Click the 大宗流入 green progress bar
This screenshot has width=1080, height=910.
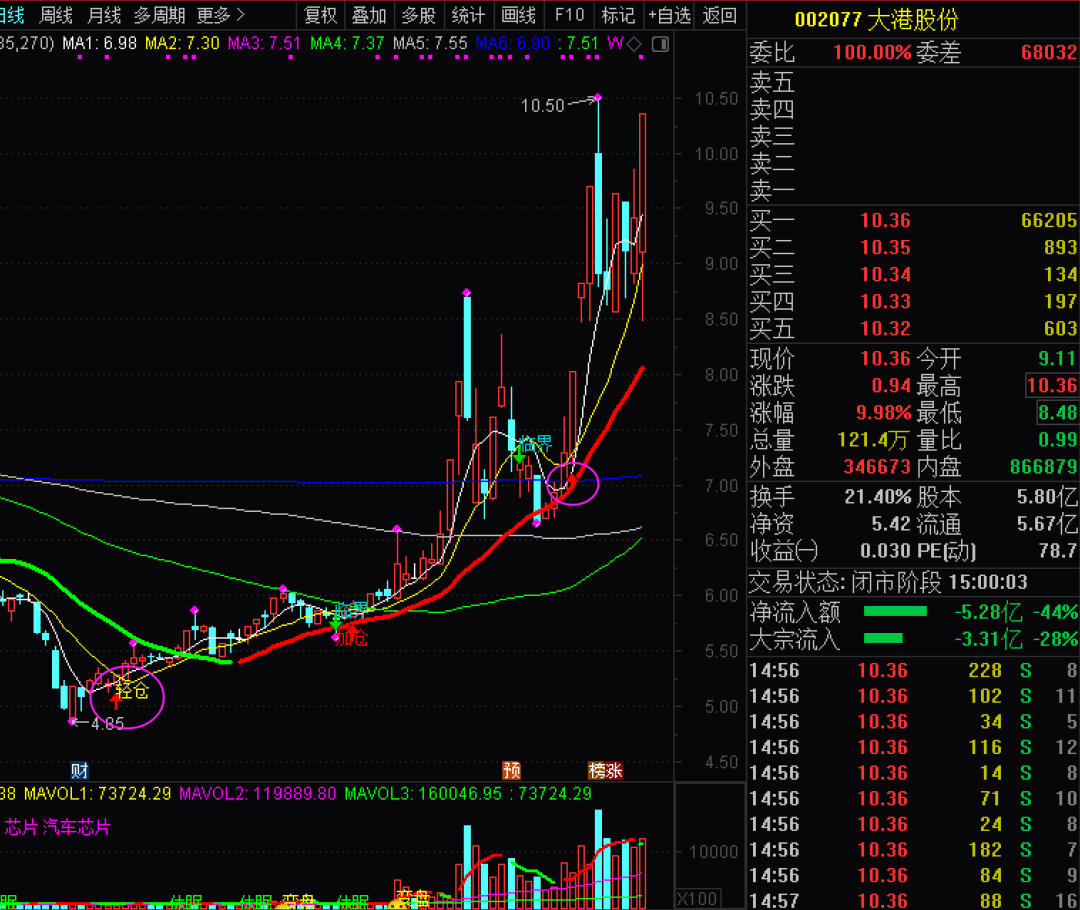[x=883, y=639]
